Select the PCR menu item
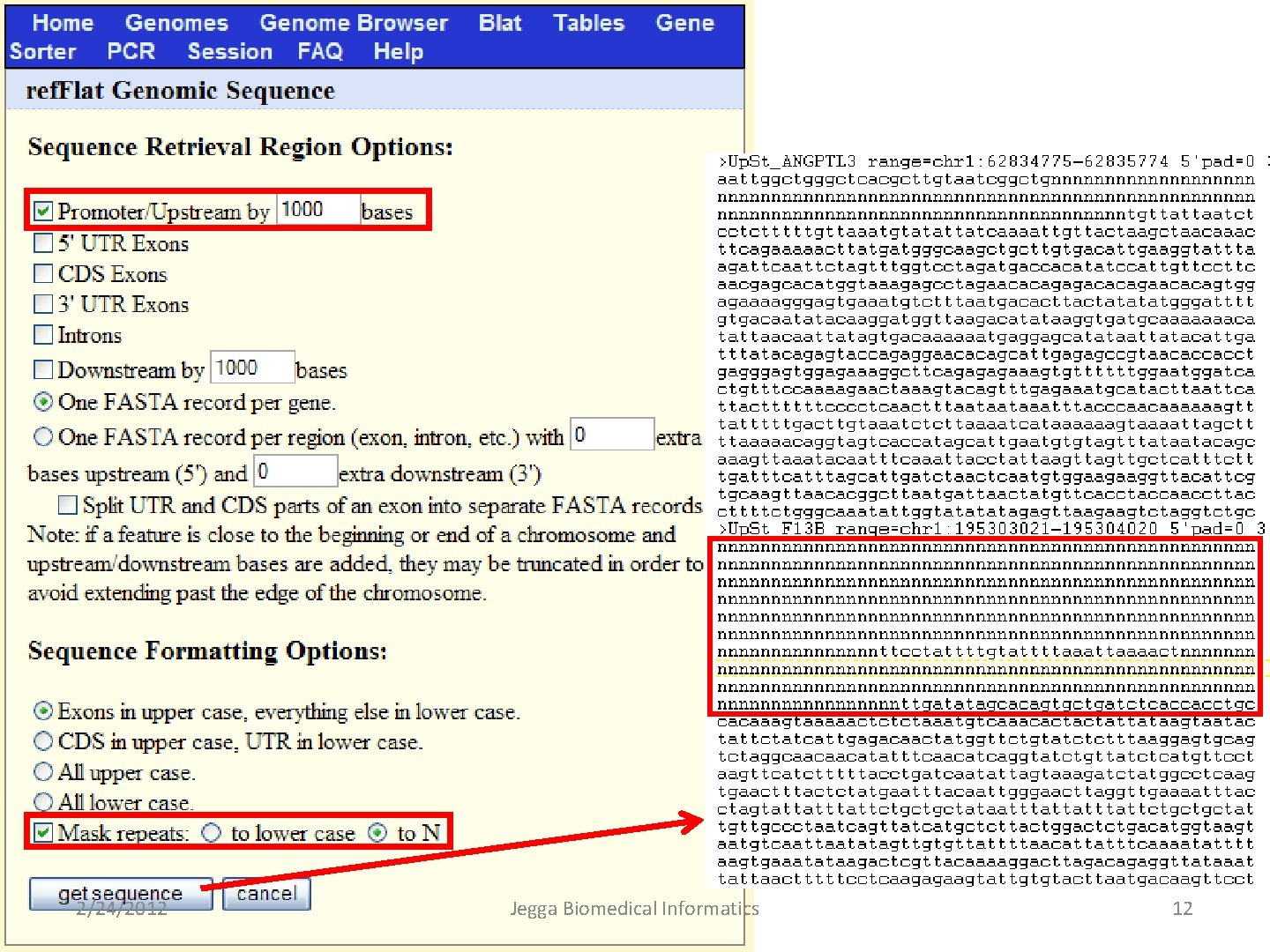This screenshot has width=1270, height=952. point(131,51)
